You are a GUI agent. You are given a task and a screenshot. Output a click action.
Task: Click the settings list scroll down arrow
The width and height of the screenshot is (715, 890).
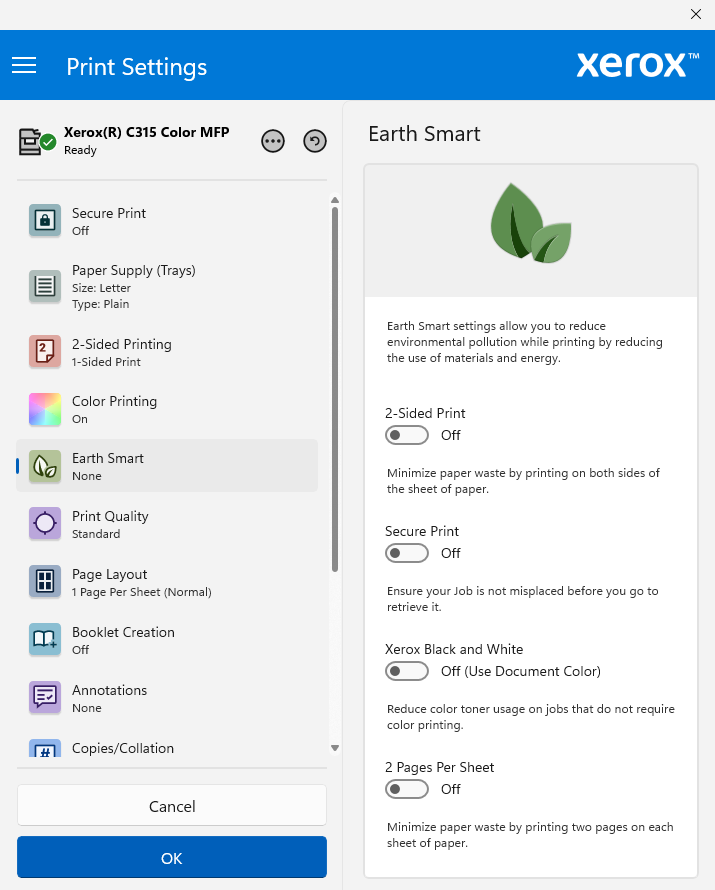[335, 748]
